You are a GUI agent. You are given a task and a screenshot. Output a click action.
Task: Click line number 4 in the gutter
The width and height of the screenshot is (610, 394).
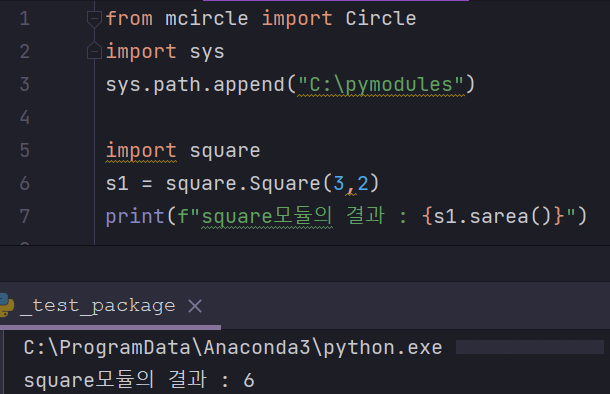coord(25,117)
